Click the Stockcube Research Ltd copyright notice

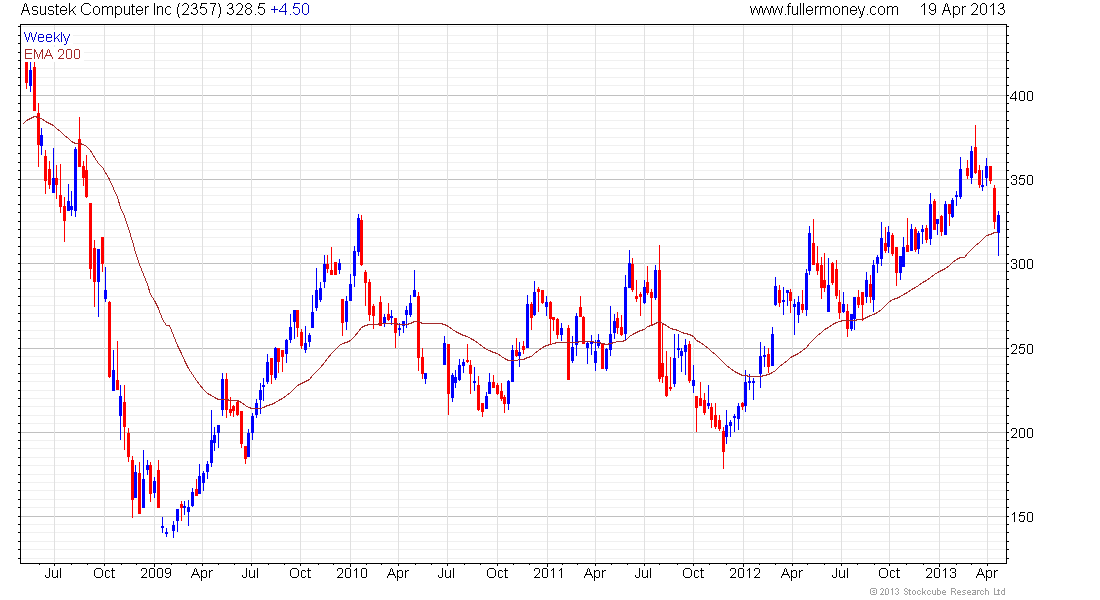click(x=937, y=593)
